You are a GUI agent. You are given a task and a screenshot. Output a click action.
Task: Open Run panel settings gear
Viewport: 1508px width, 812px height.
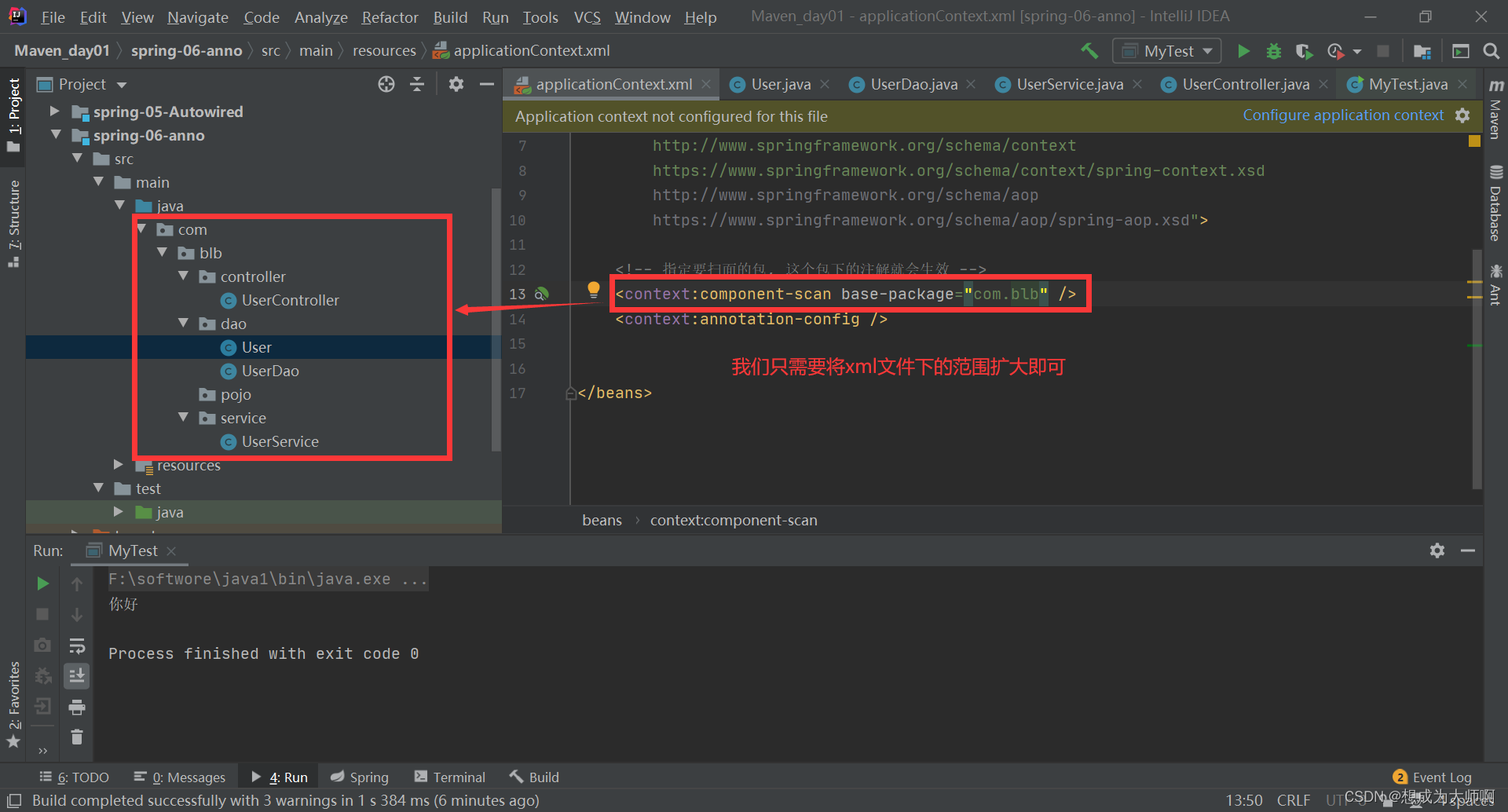1437,550
